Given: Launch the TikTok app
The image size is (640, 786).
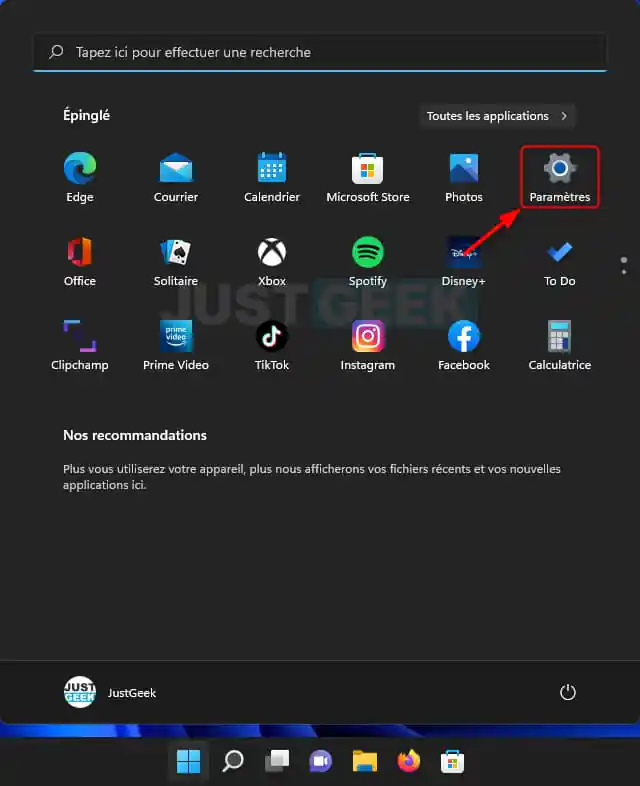Looking at the screenshot, I should pos(272,345).
